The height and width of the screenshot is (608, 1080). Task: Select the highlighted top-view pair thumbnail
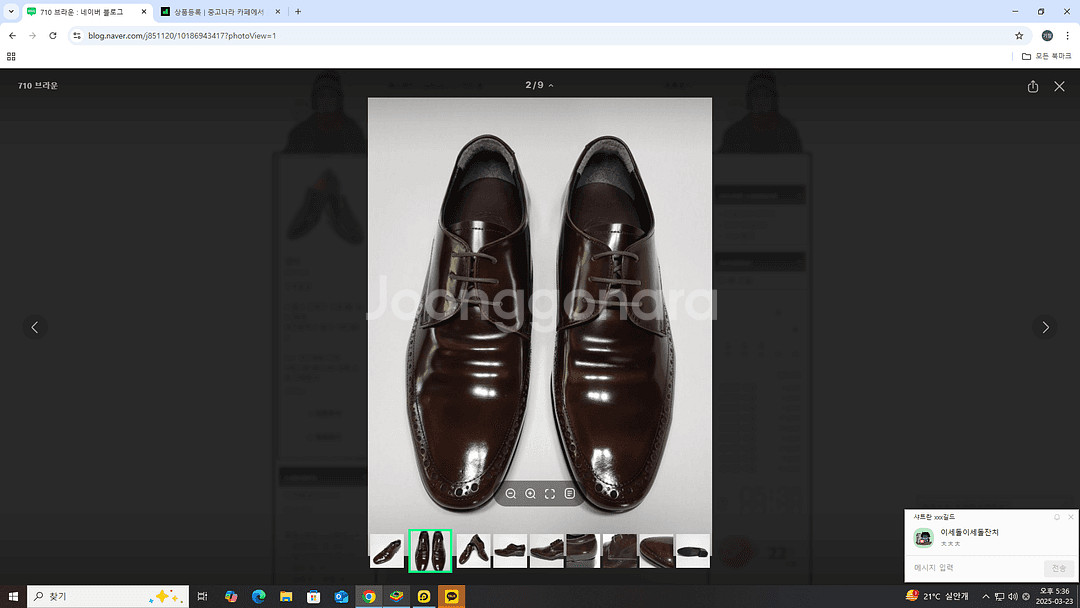click(x=430, y=551)
